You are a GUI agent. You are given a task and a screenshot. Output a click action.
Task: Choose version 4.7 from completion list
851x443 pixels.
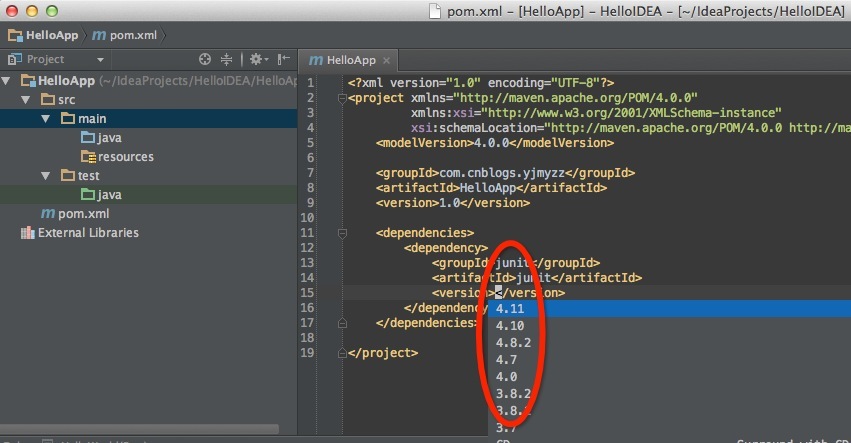(x=670, y=359)
